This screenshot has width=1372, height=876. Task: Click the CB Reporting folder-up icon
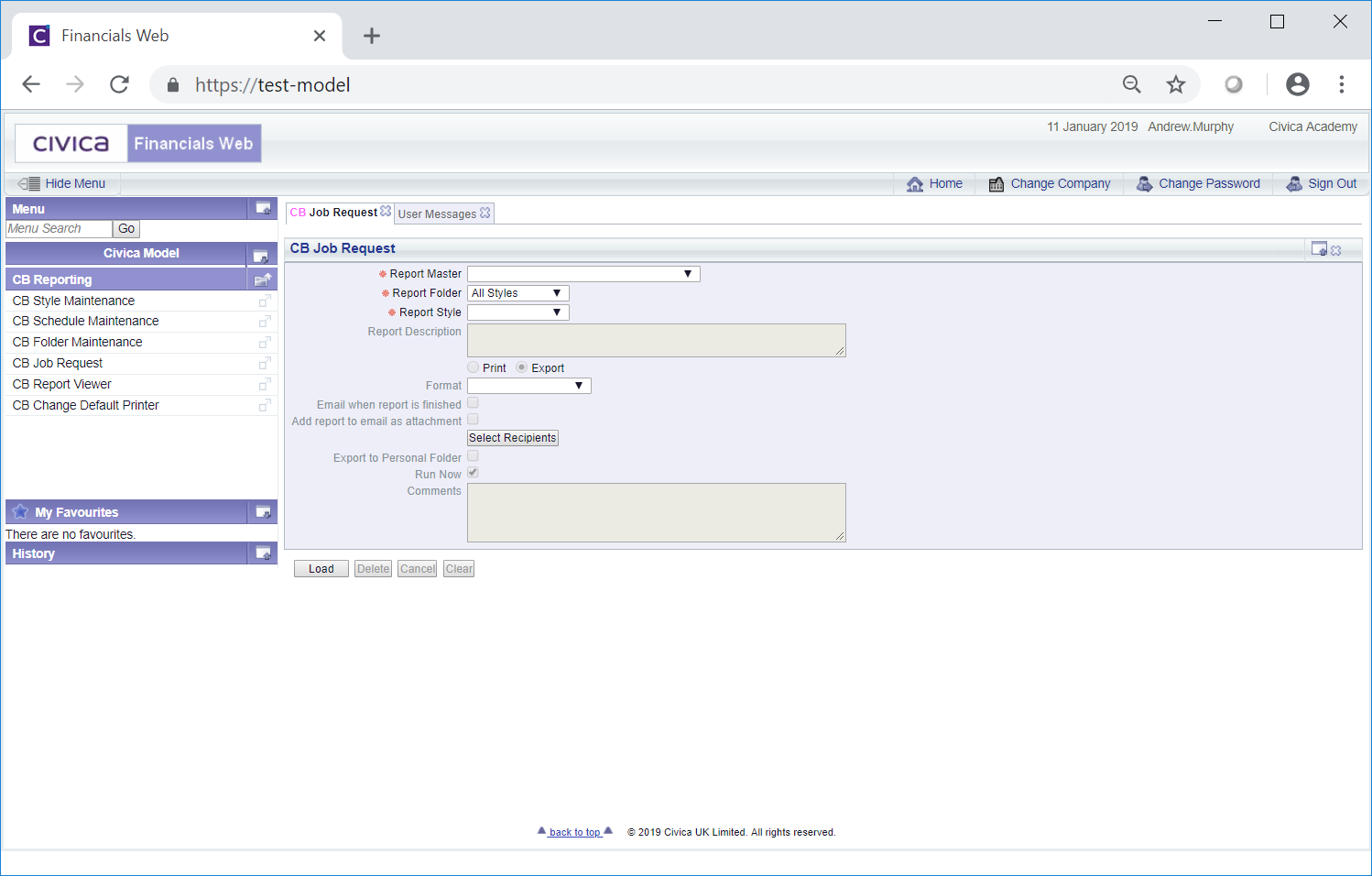point(263,279)
